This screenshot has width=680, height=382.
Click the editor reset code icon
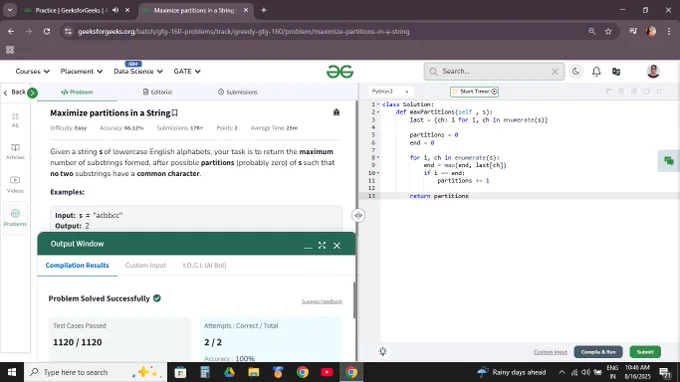(x=646, y=91)
